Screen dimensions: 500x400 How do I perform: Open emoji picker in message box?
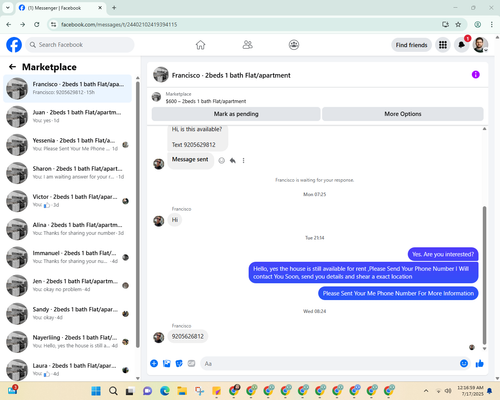point(464,363)
